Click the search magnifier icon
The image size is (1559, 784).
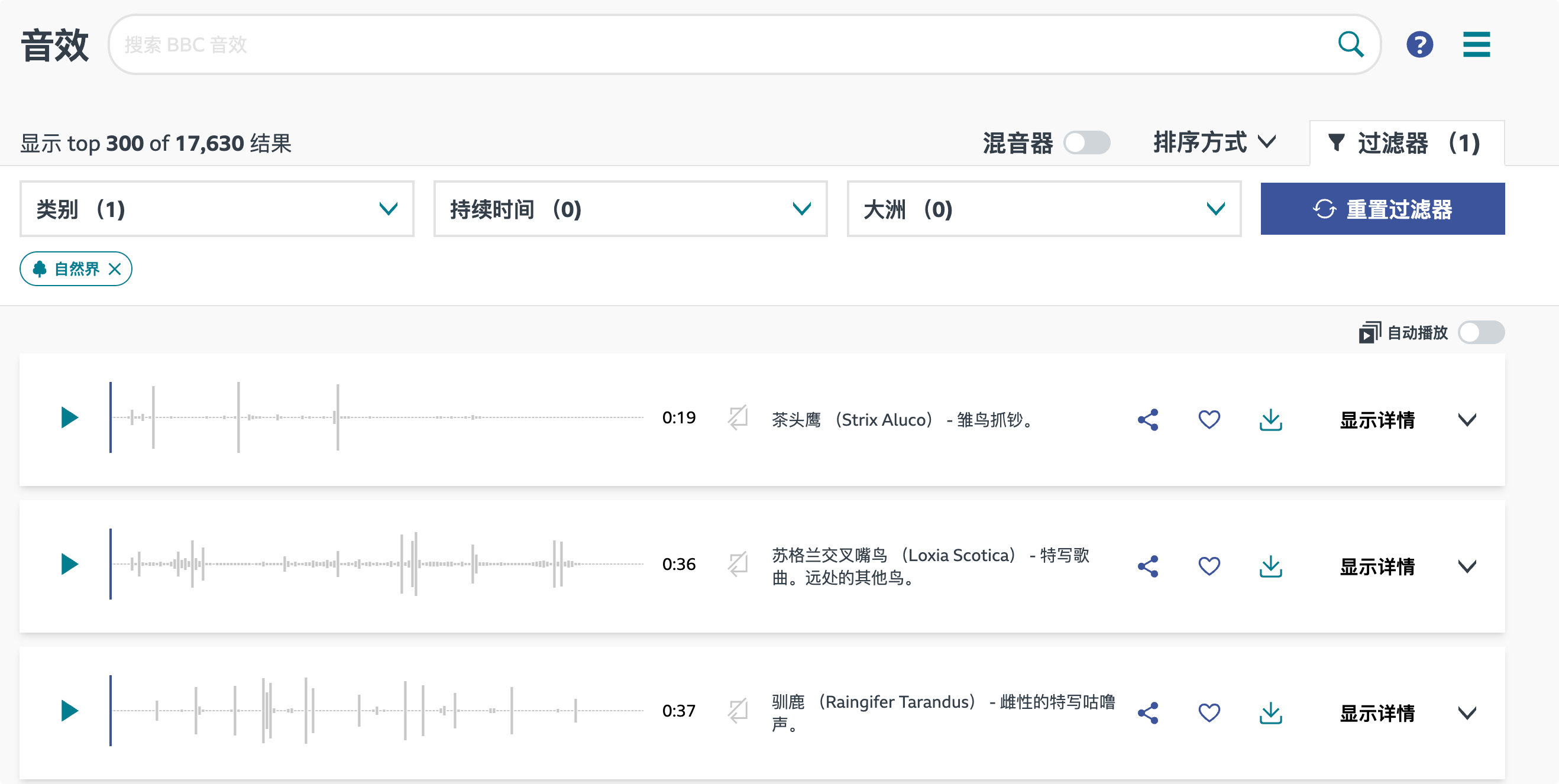tap(1350, 45)
